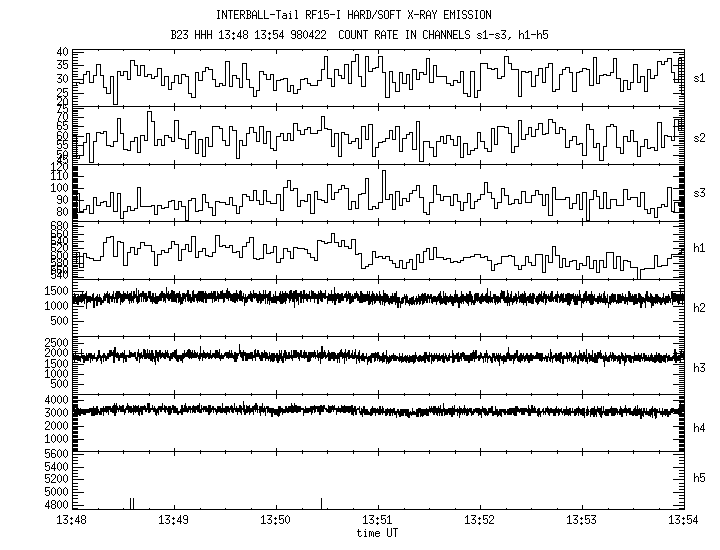Click the h5 spike just after 13:50

(321, 503)
